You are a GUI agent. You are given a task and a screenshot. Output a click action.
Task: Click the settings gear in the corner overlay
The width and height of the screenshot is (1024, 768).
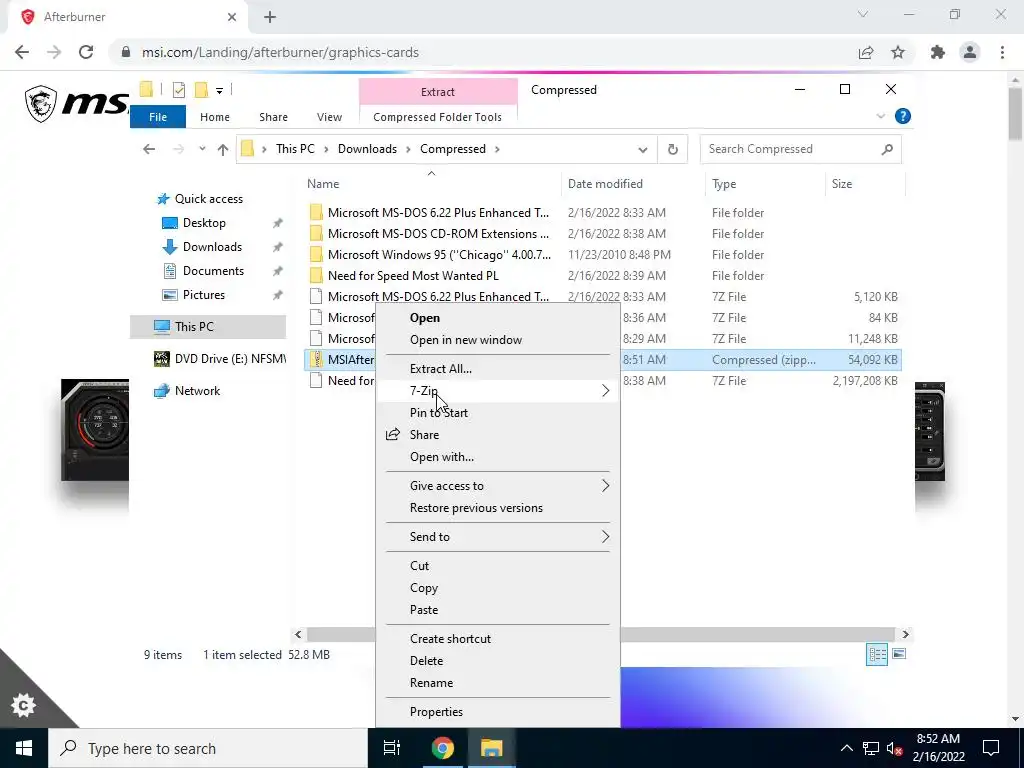[24, 705]
